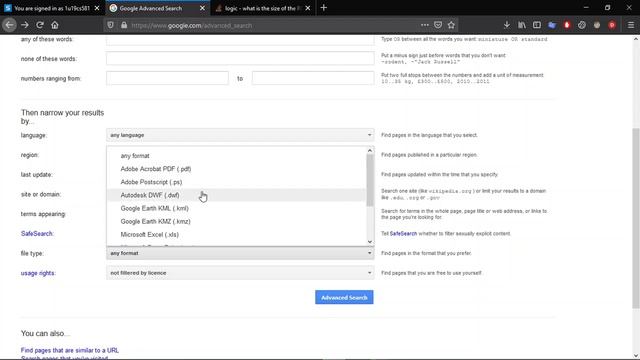Click the page vertical scrollbar thumb
This screenshot has height=360, width=640.
(x=636, y=218)
